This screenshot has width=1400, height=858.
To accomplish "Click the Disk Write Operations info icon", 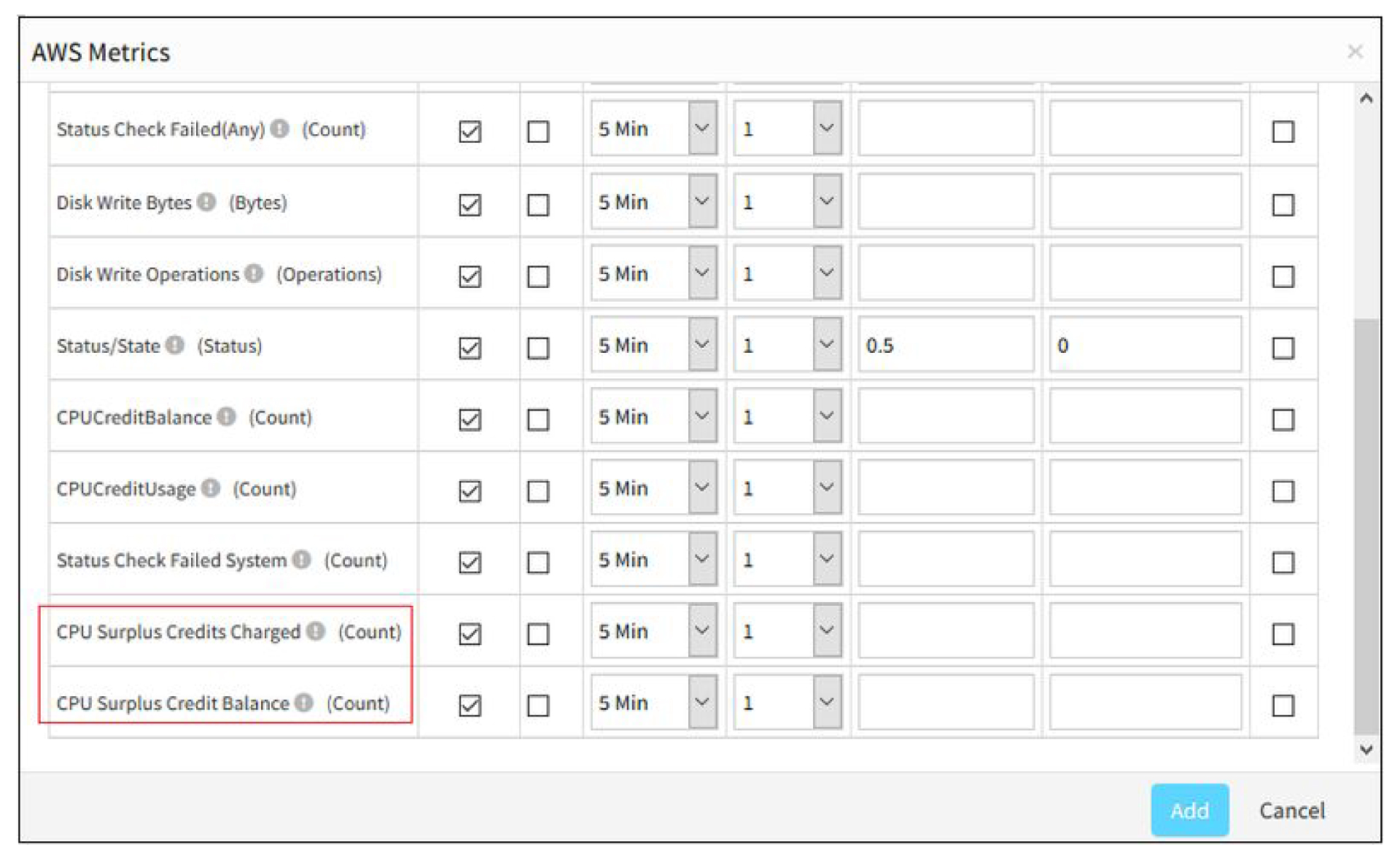I will (254, 273).
